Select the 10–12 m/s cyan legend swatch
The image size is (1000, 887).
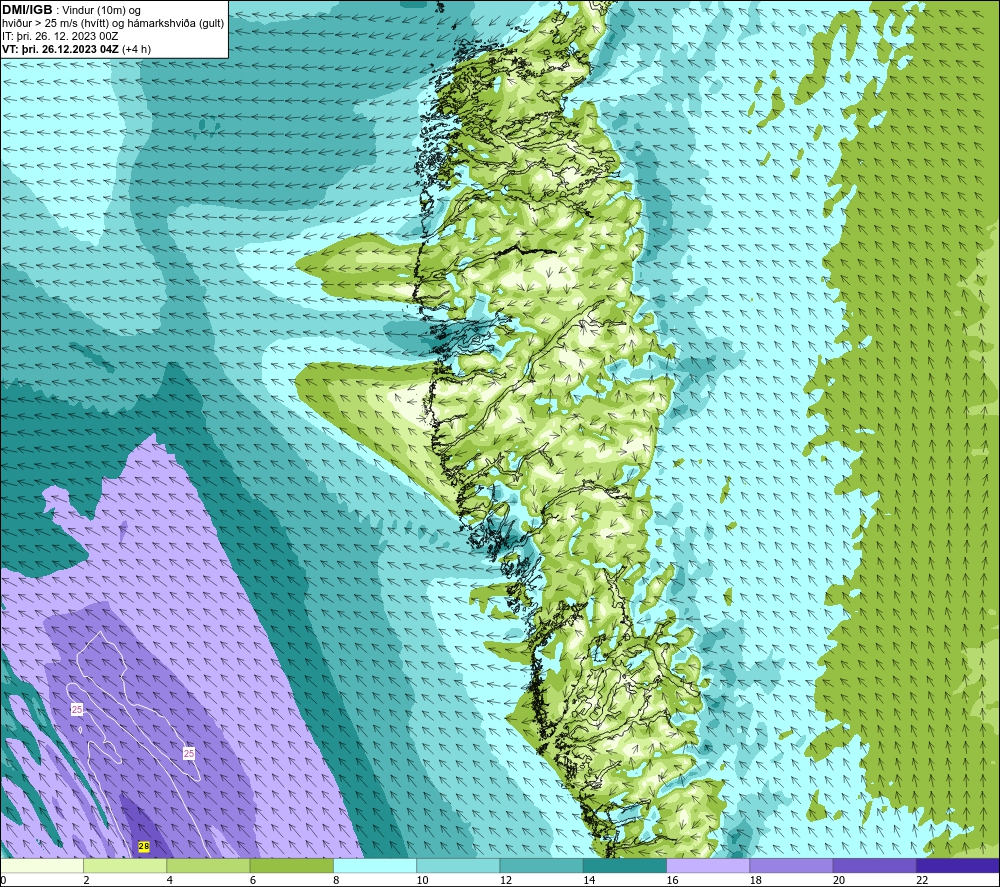tap(458, 865)
